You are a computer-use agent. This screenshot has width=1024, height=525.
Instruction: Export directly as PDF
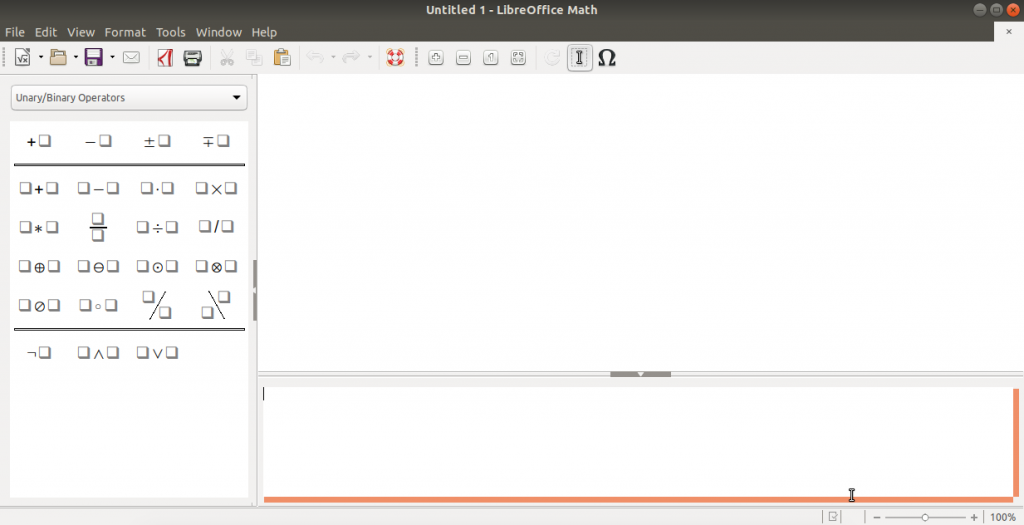165,57
